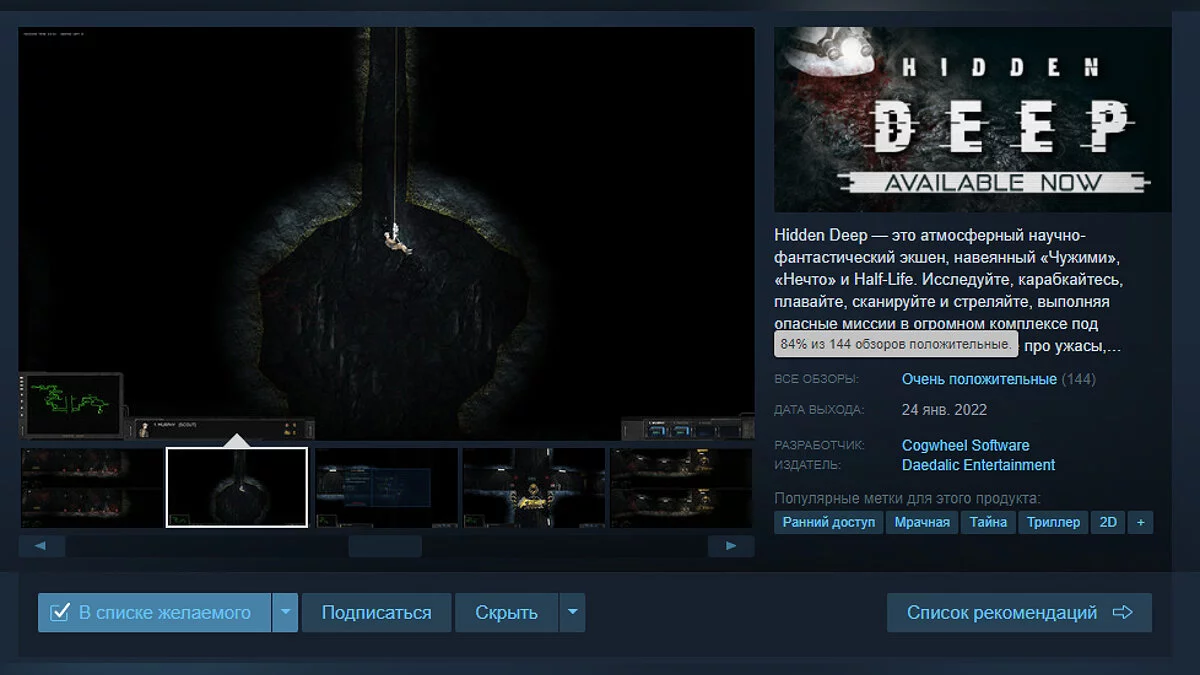Click the arrow icon on recommendations button
Screen dimensions: 1200x675
(1122, 613)
